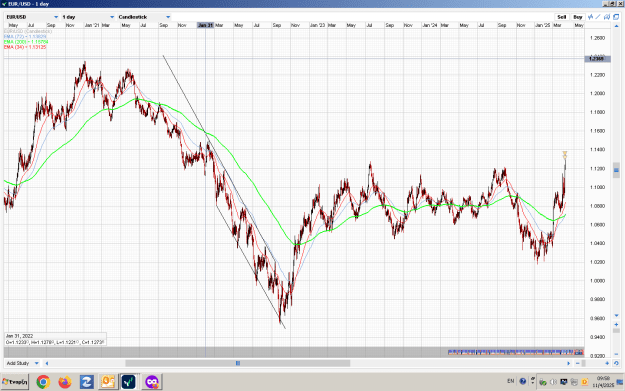Image resolution: width=625 pixels, height=391 pixels.
Task: Select the trend line drawing tool
Action: pyautogui.click(x=598, y=17)
